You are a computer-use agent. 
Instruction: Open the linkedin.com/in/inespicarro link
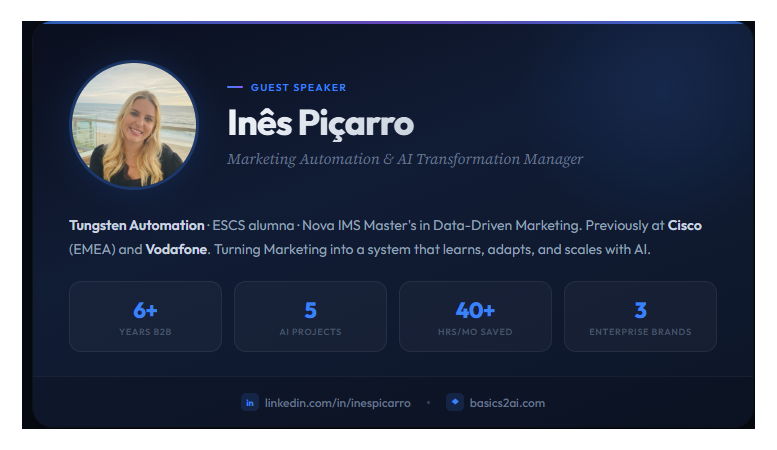[337, 403]
